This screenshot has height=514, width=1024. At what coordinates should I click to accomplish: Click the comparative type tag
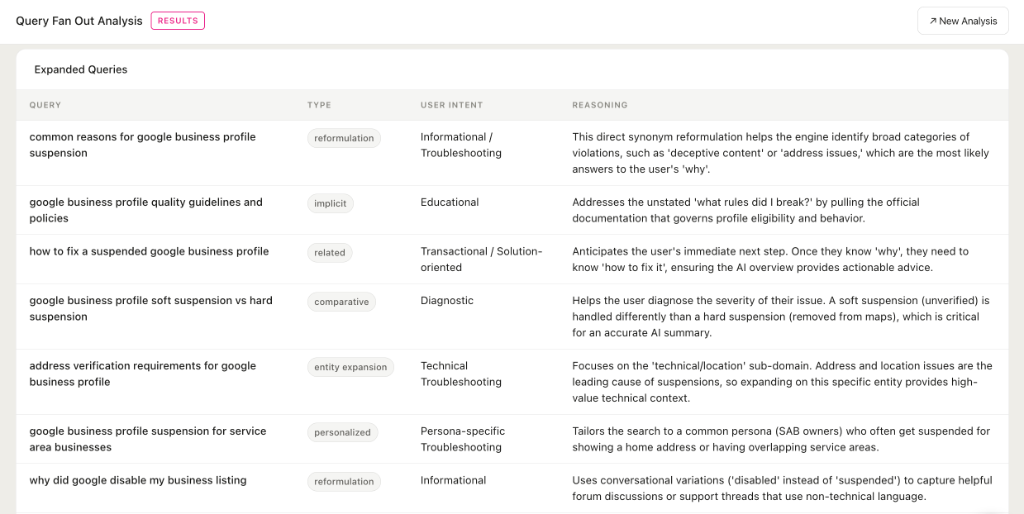click(342, 302)
